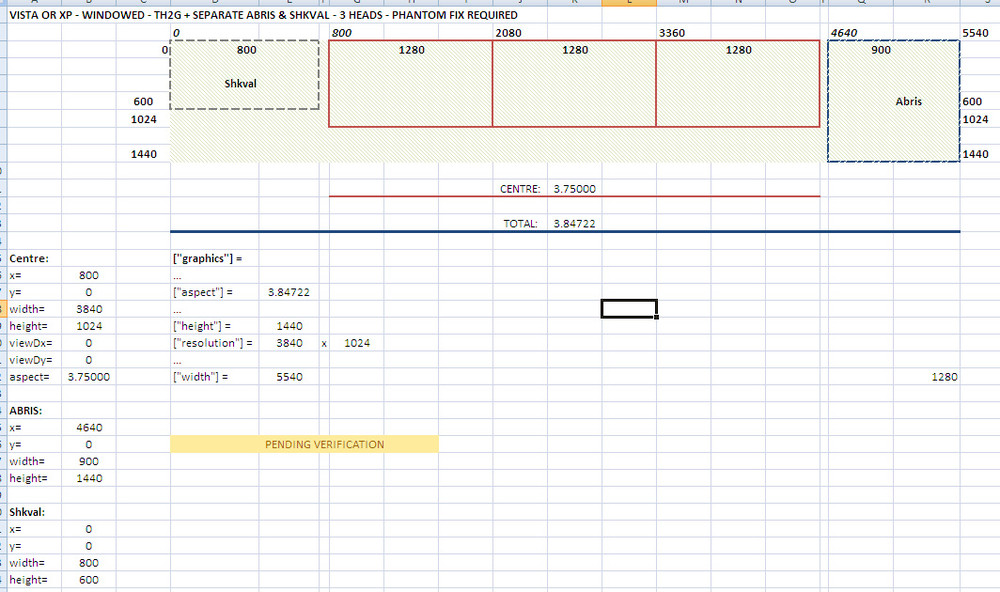Image resolution: width=1000 pixels, height=592 pixels.
Task: Click the empty active cell with the bold border
Action: click(629, 309)
